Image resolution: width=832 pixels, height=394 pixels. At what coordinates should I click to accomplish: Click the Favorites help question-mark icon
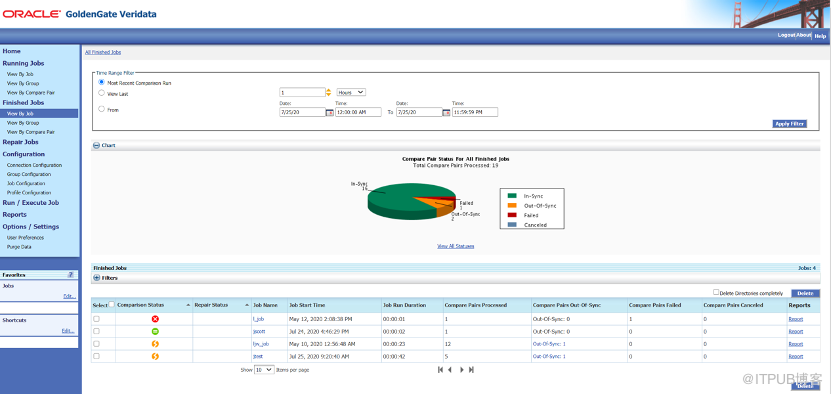71,275
